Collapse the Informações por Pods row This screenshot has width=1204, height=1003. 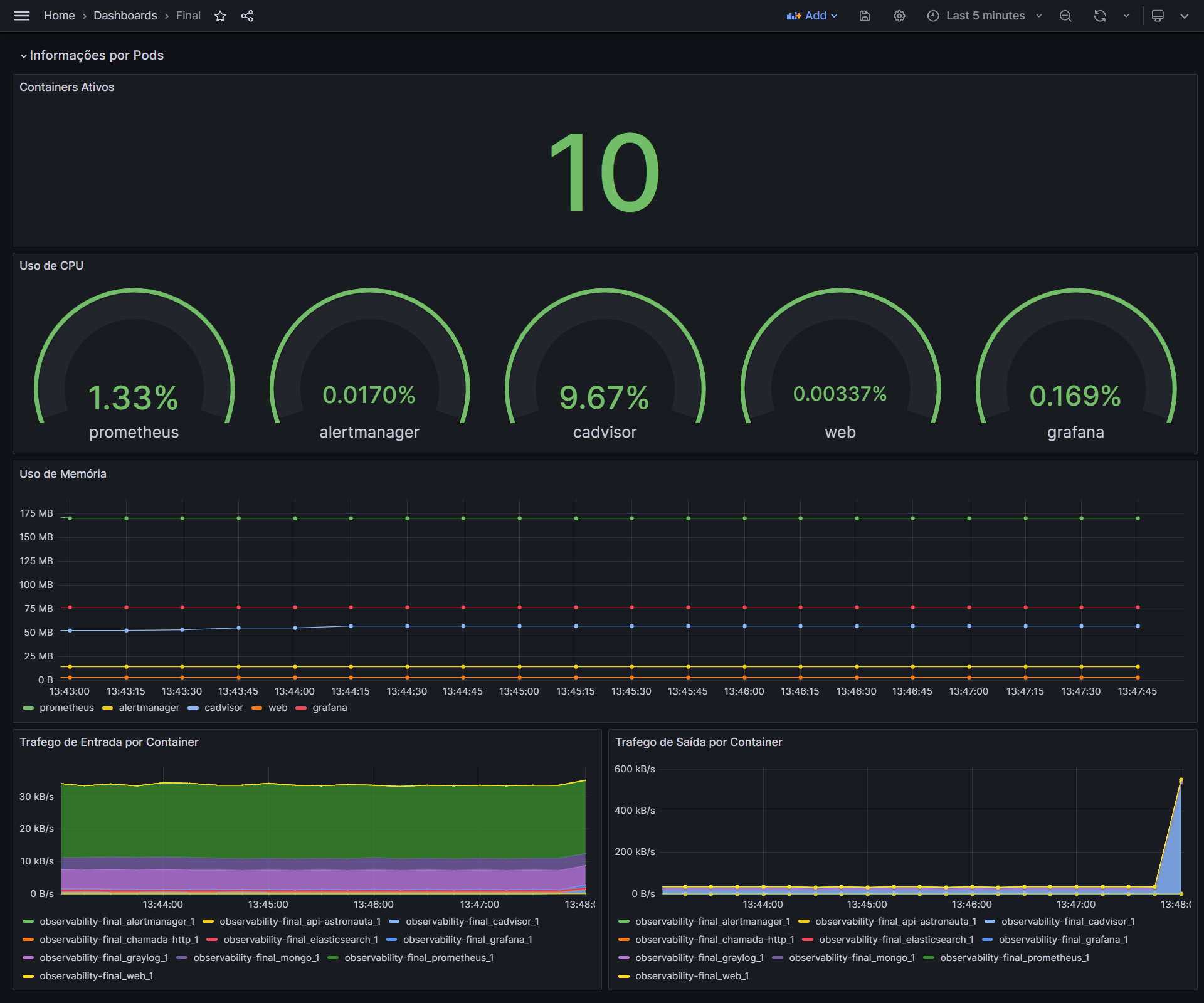point(96,55)
